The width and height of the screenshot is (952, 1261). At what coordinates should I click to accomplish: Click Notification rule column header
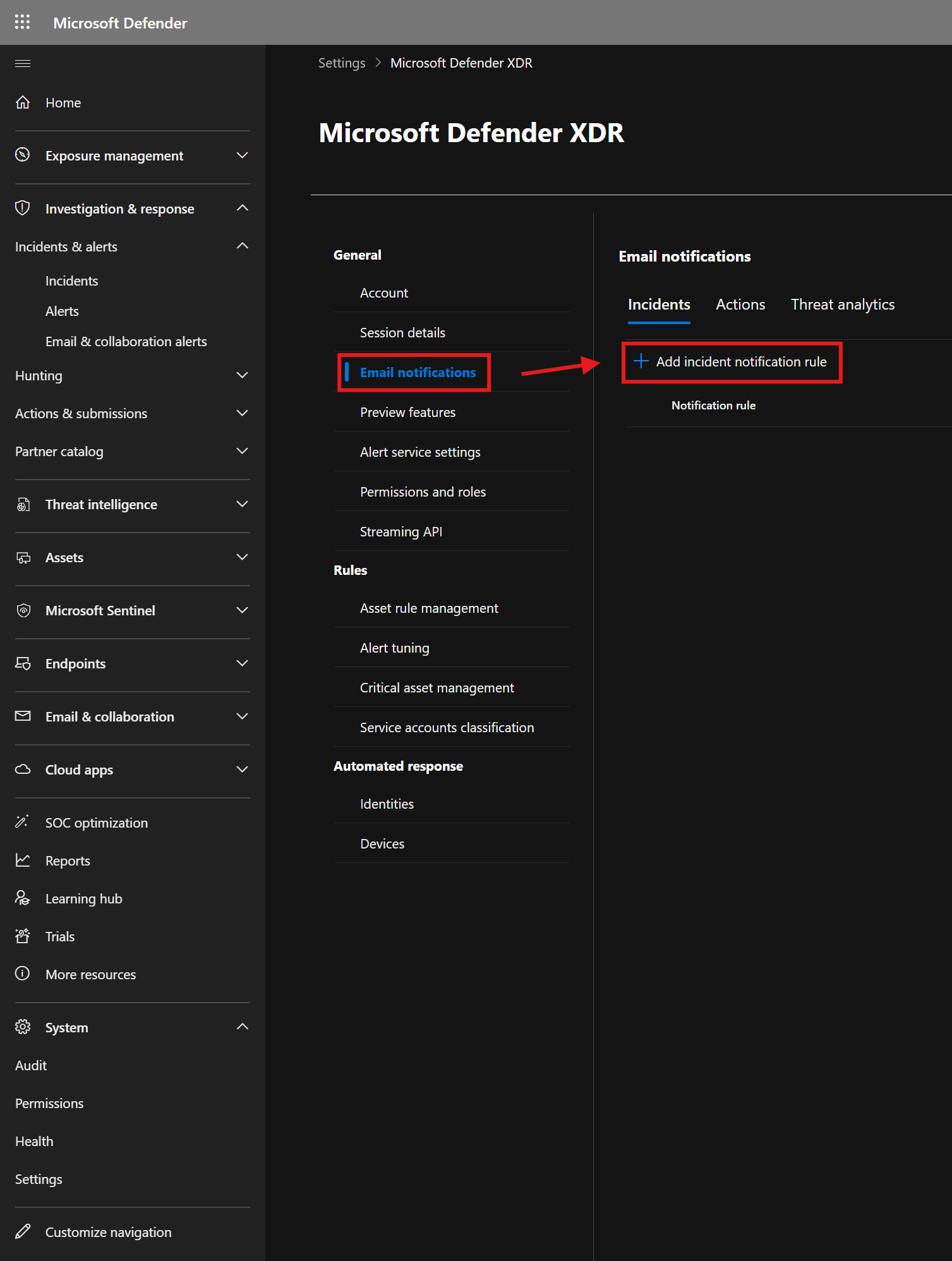click(x=713, y=406)
